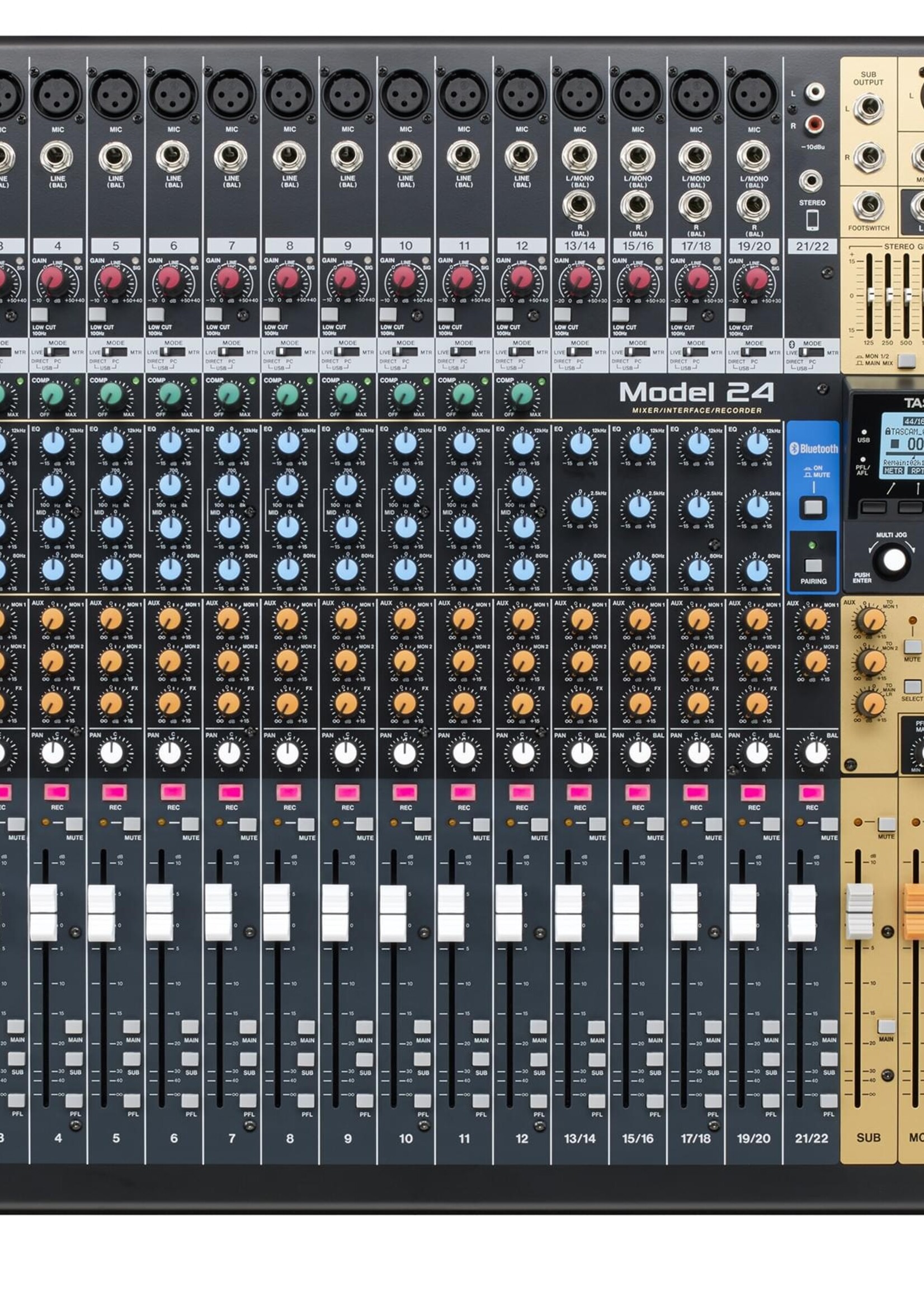
Task: Toggle the MON 1/2 MAIN MIX EQ switch
Action: coord(907,361)
